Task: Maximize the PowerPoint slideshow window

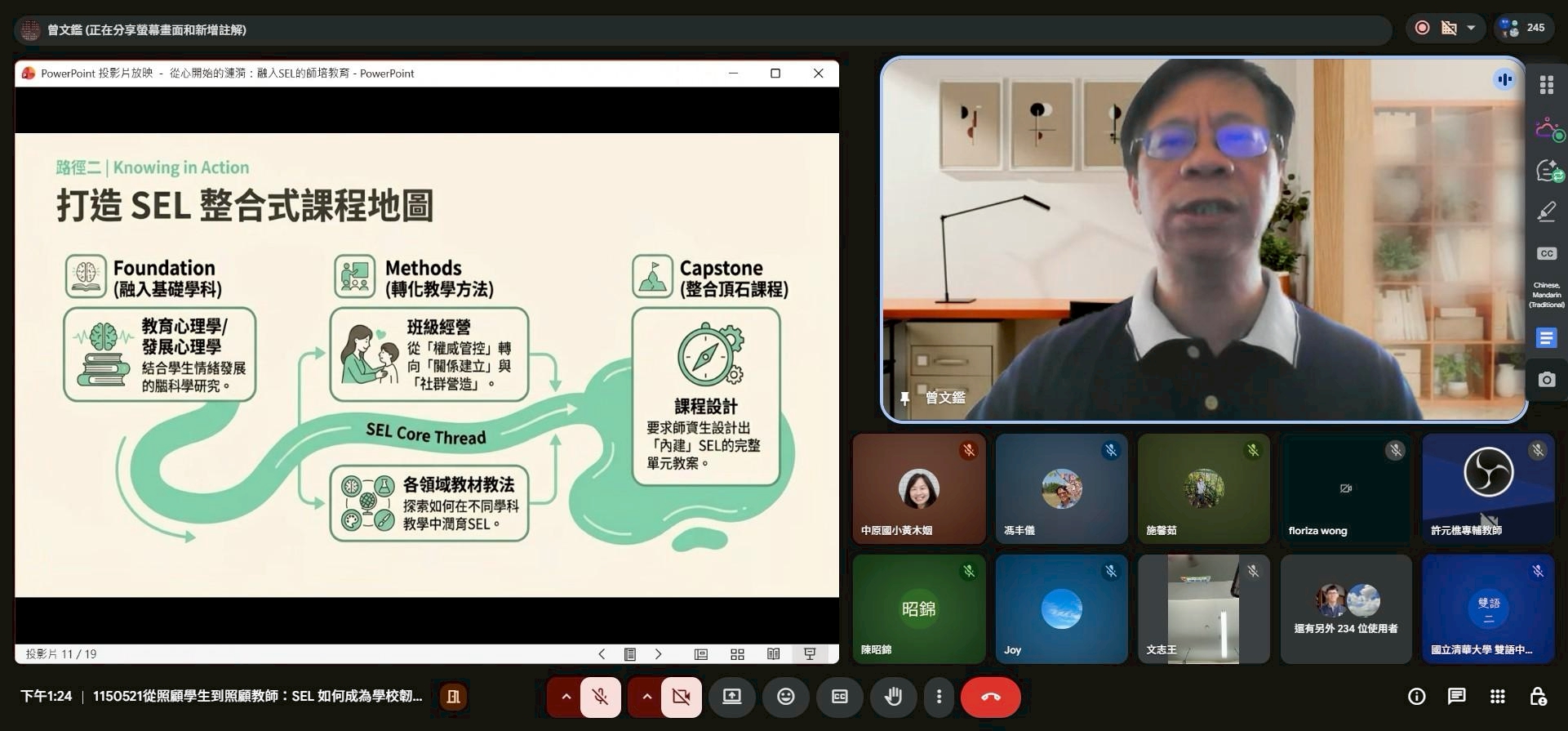Action: pos(775,74)
